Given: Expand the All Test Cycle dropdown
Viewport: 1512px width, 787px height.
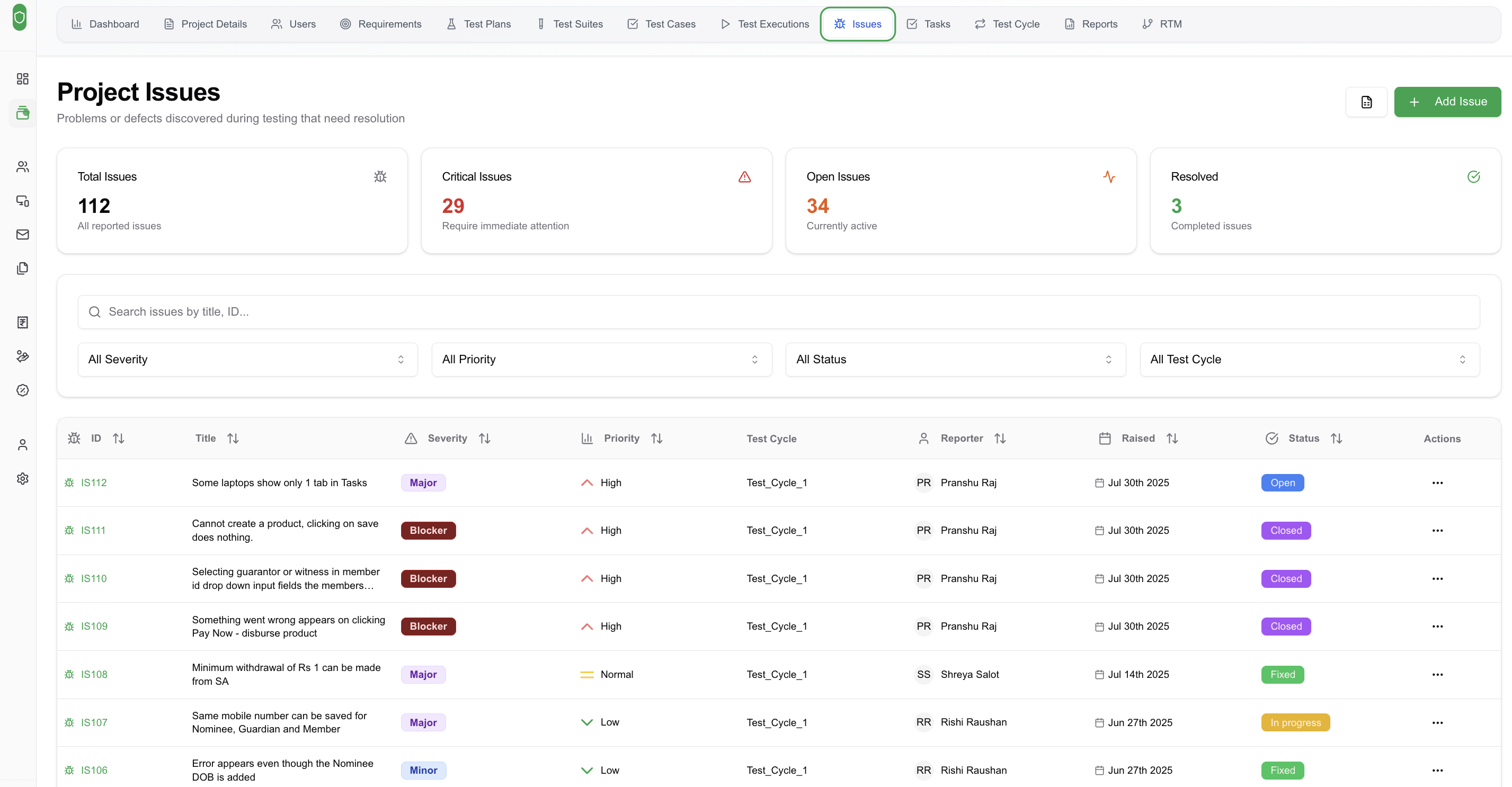Looking at the screenshot, I should (1309, 359).
